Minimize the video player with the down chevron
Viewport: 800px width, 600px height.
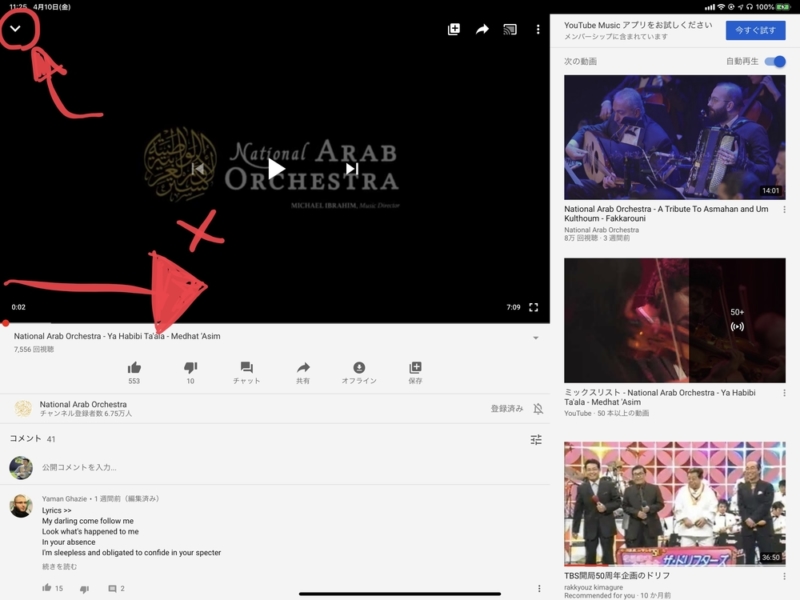click(15, 29)
